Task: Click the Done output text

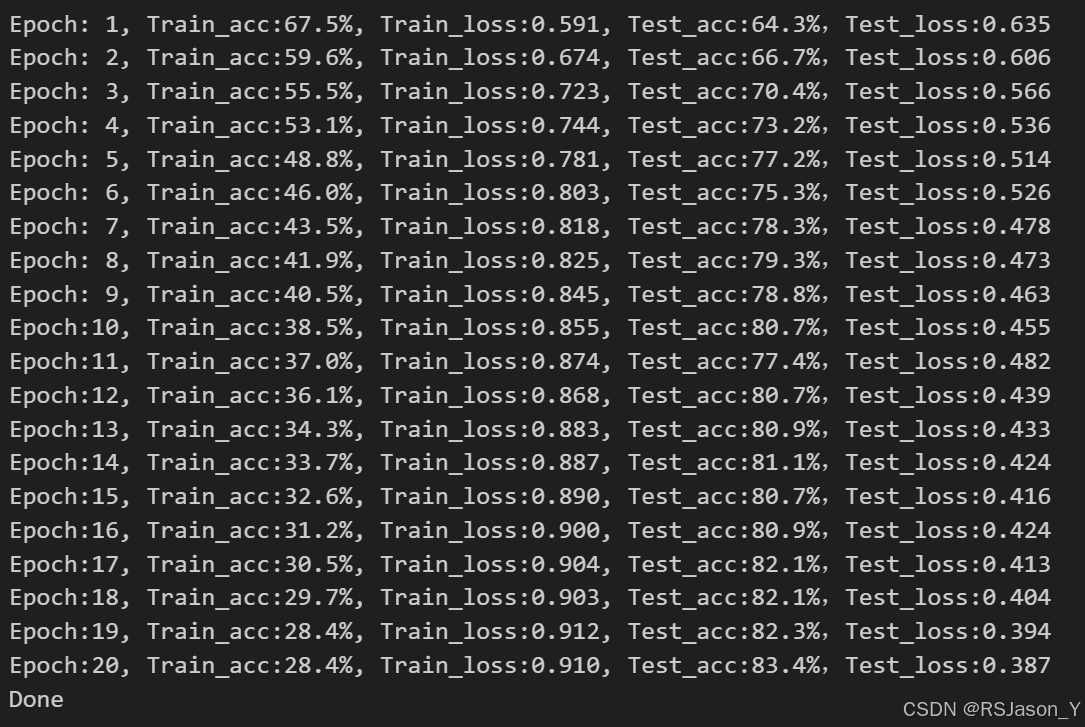Action: 36,699
